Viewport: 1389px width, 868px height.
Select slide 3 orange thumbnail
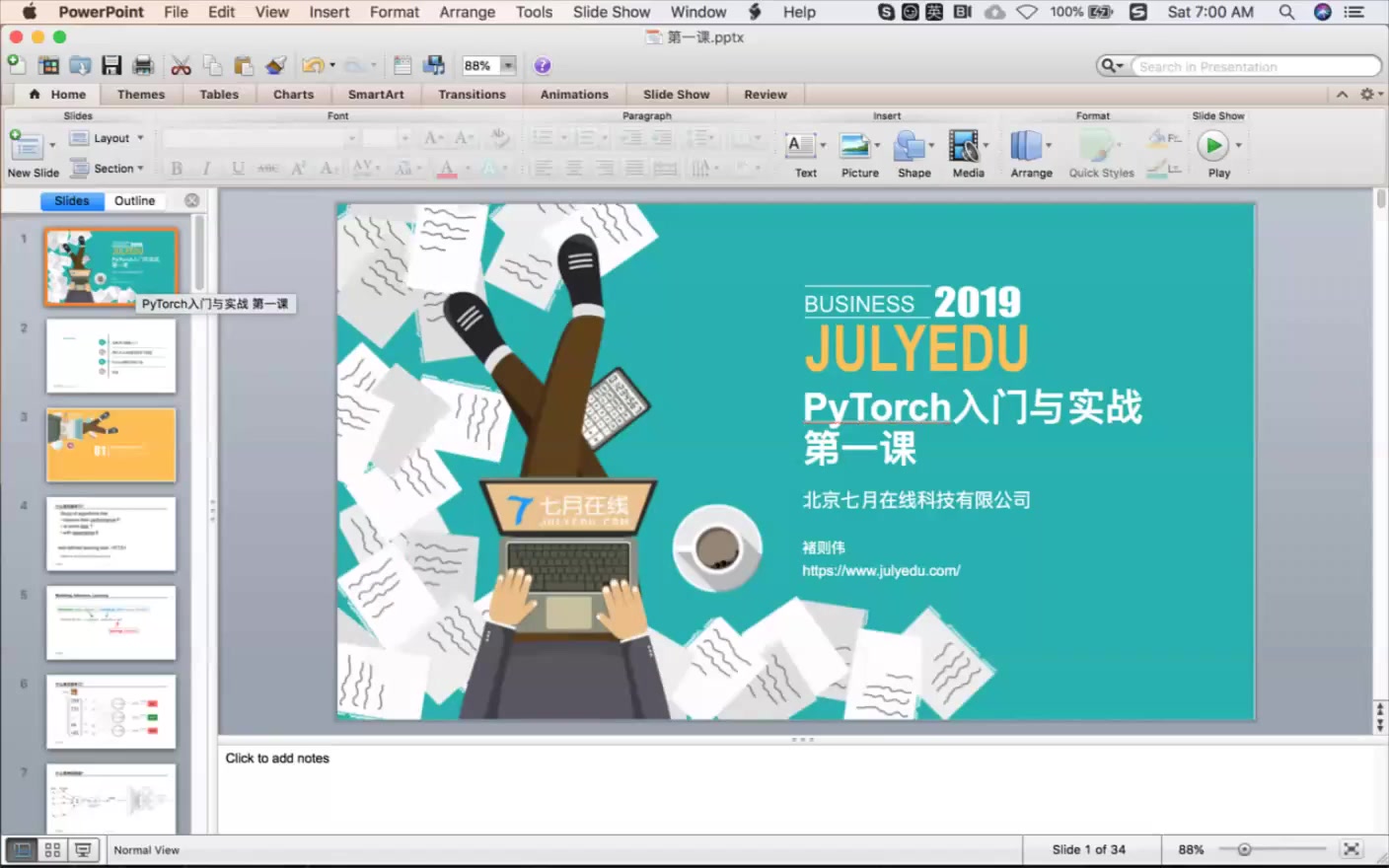point(110,445)
